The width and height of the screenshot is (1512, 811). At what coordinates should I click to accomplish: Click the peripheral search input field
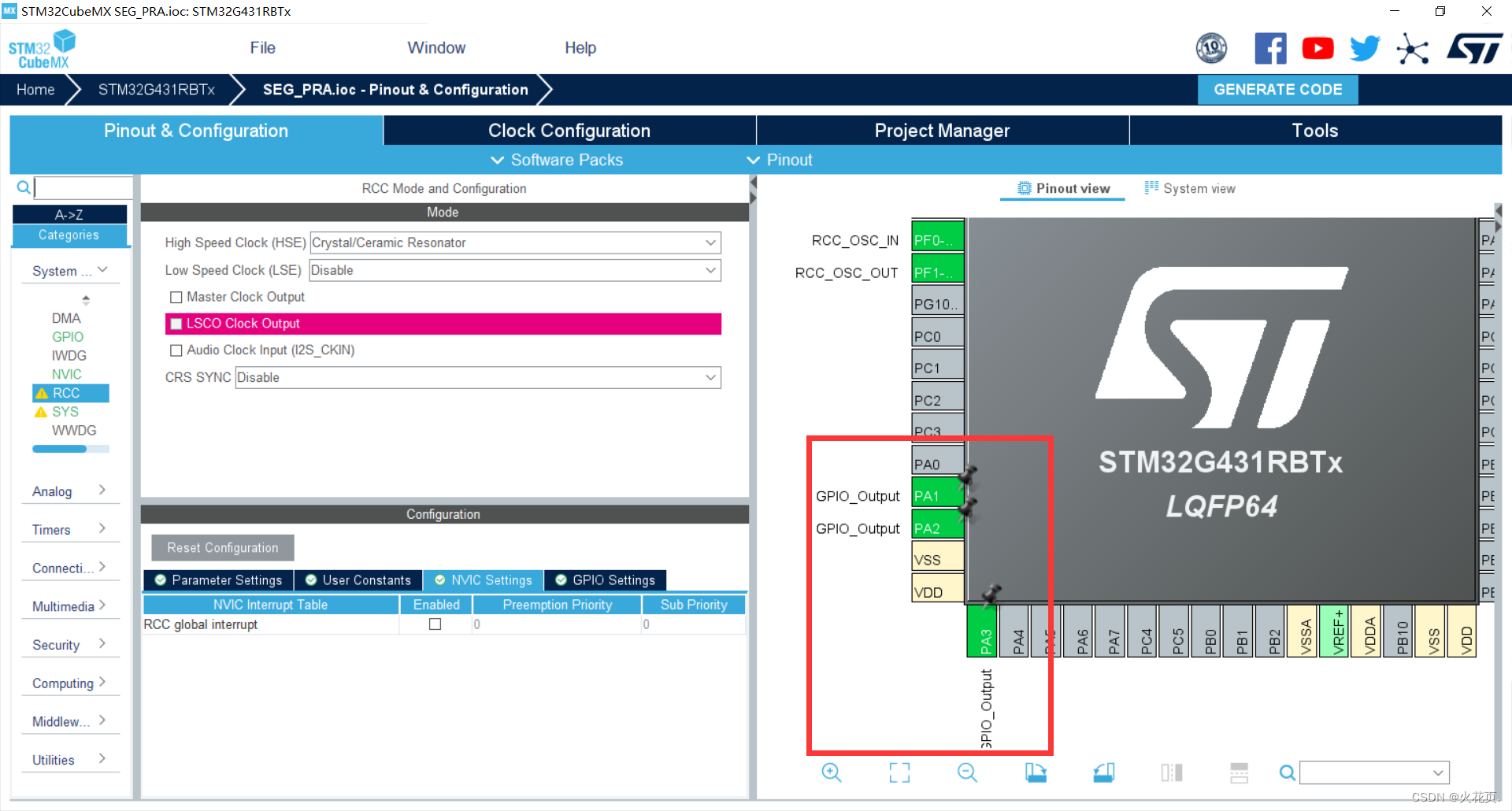pos(83,187)
